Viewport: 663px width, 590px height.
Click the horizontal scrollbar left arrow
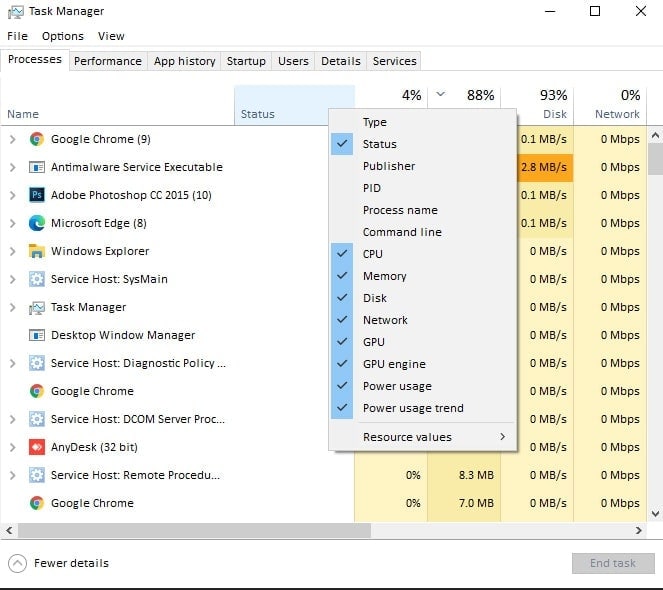pos(9,530)
